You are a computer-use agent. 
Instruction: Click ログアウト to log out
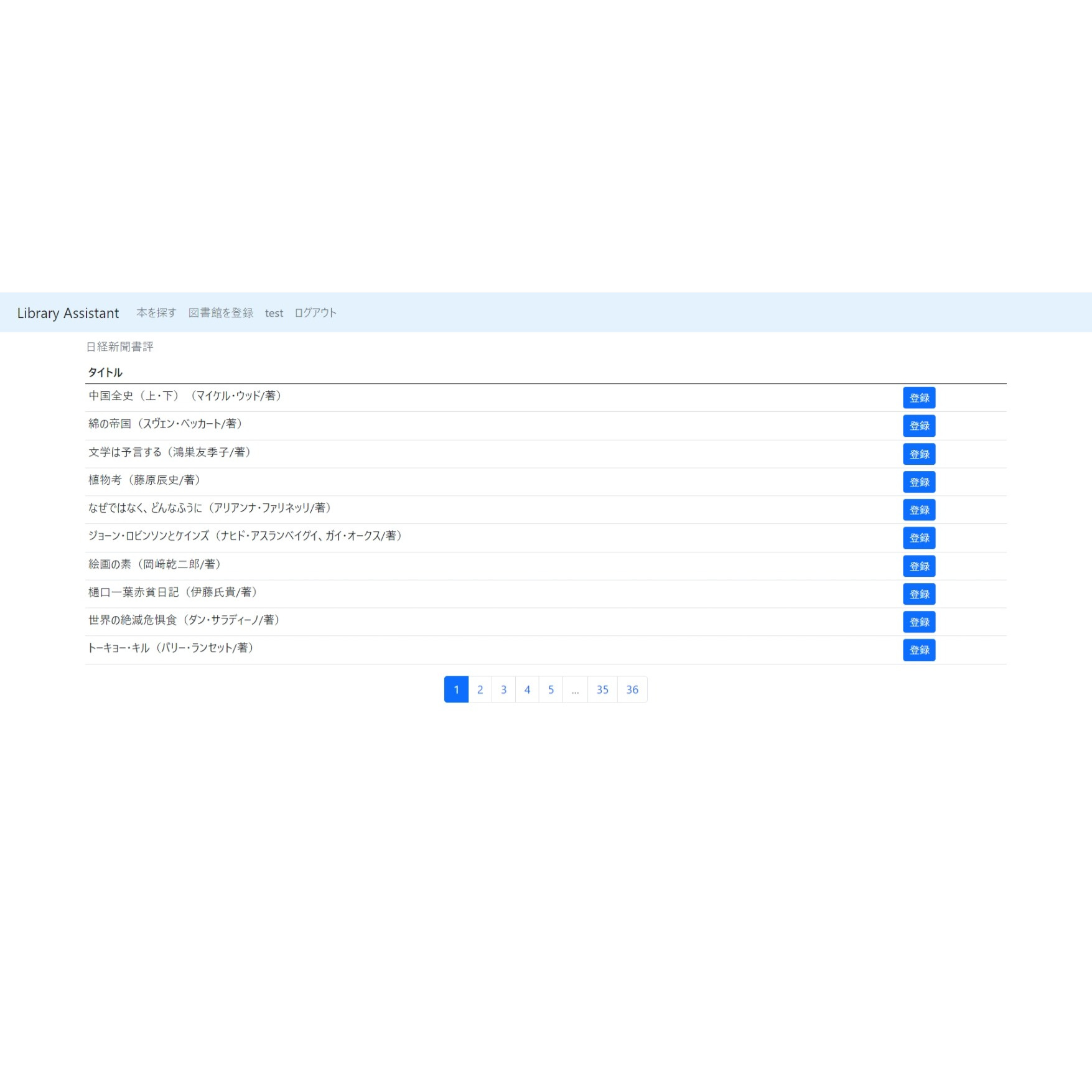315,313
